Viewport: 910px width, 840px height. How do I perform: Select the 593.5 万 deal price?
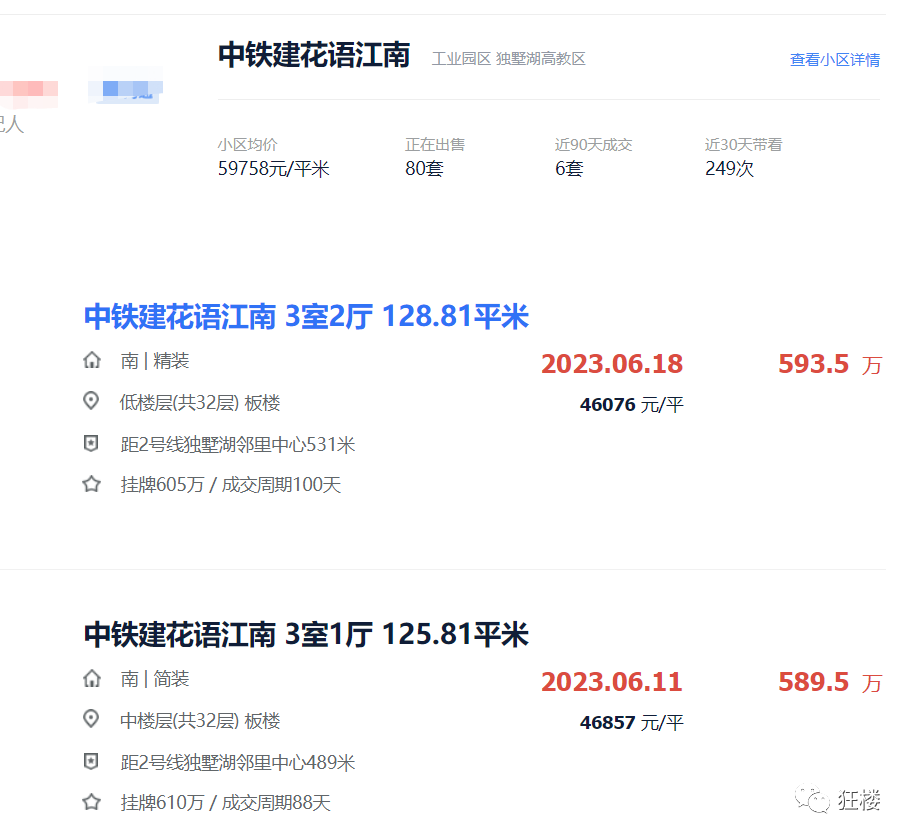(830, 365)
